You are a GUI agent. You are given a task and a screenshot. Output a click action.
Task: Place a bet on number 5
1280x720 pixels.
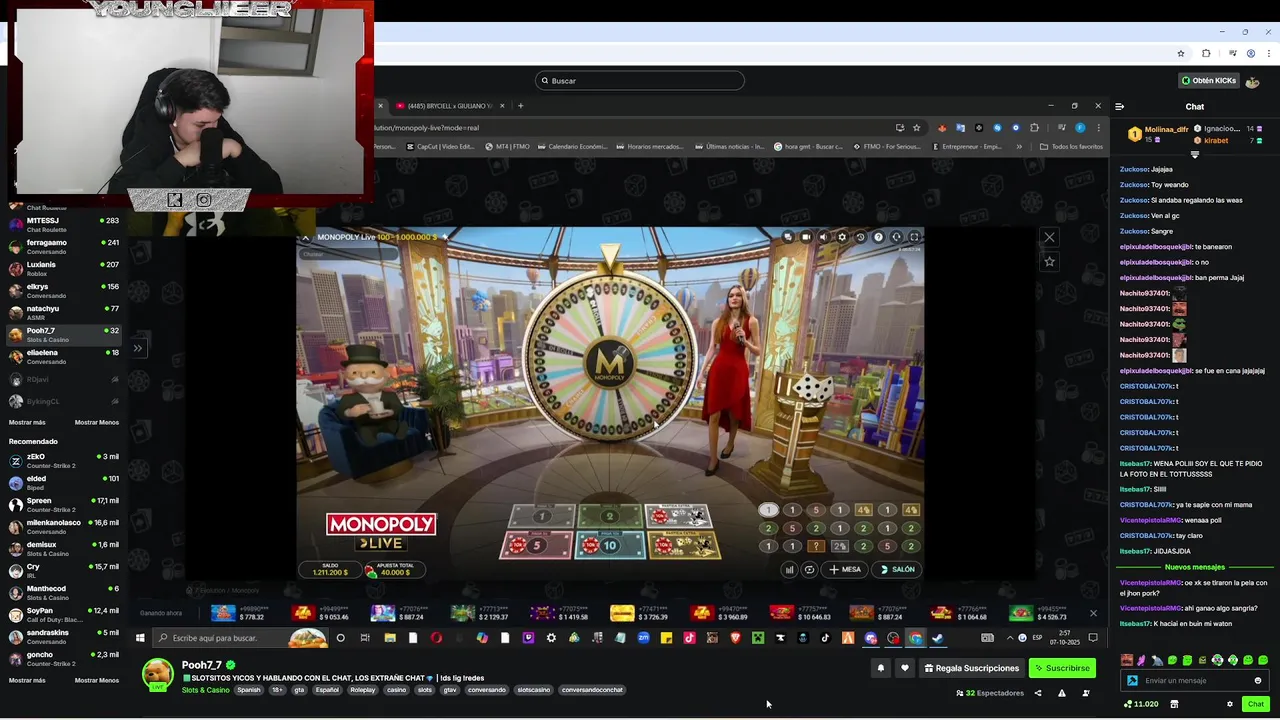pyautogui.click(x=536, y=545)
